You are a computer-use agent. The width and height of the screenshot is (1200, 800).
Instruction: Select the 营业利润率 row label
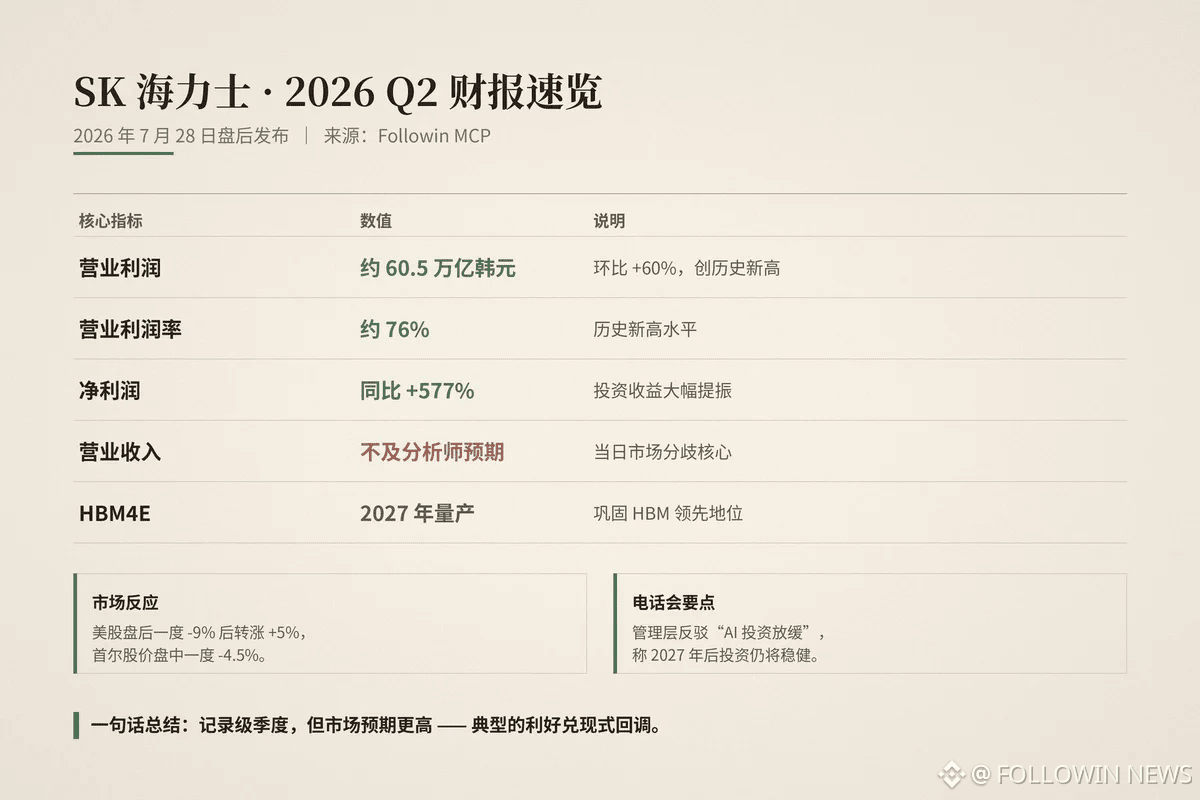tap(130, 329)
